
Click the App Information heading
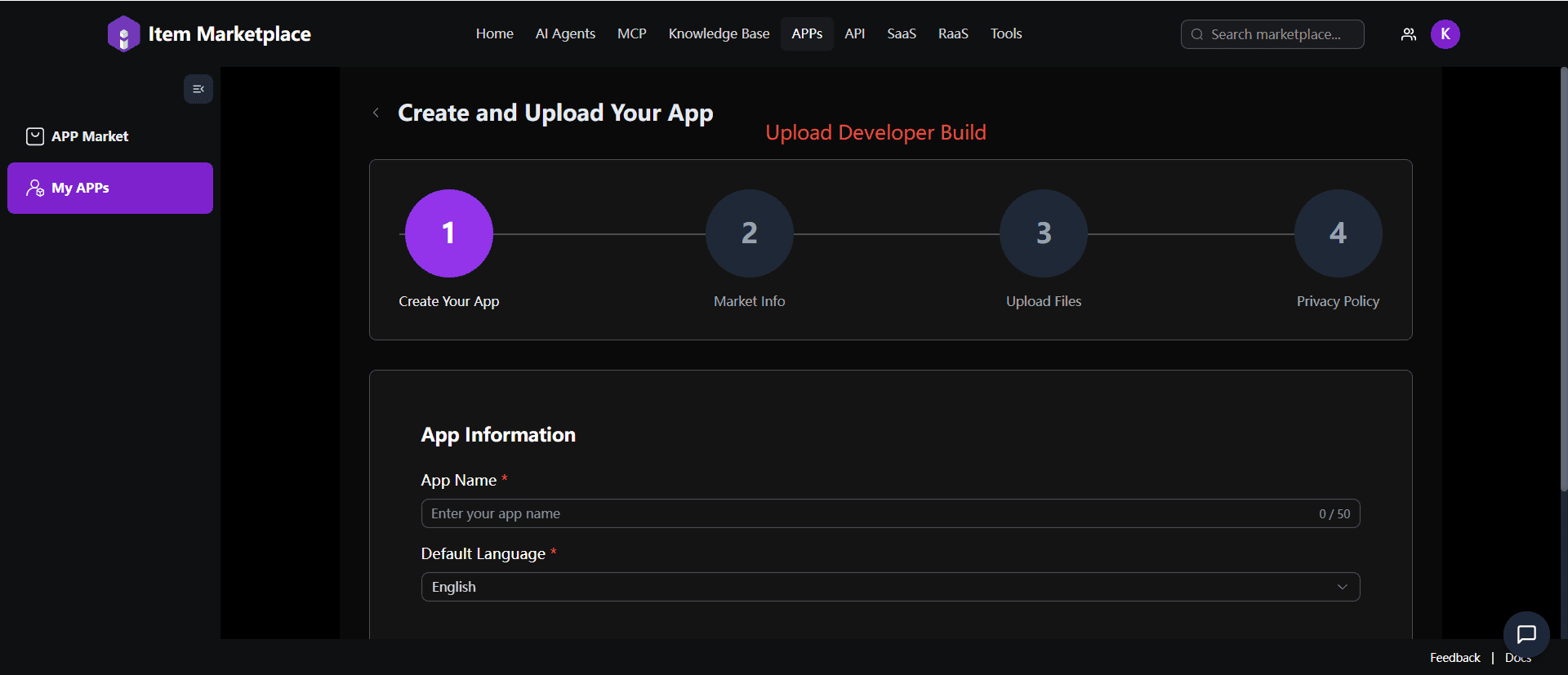[498, 435]
